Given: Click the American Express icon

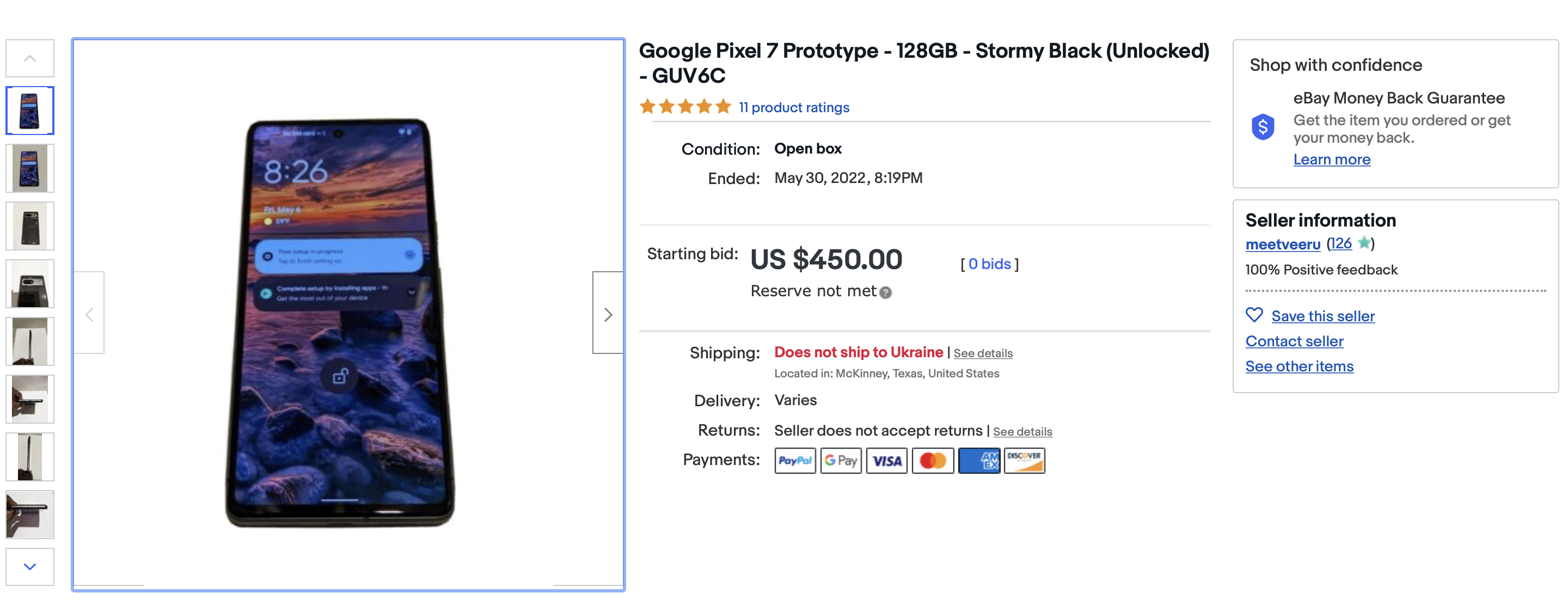Looking at the screenshot, I should (x=979, y=461).
